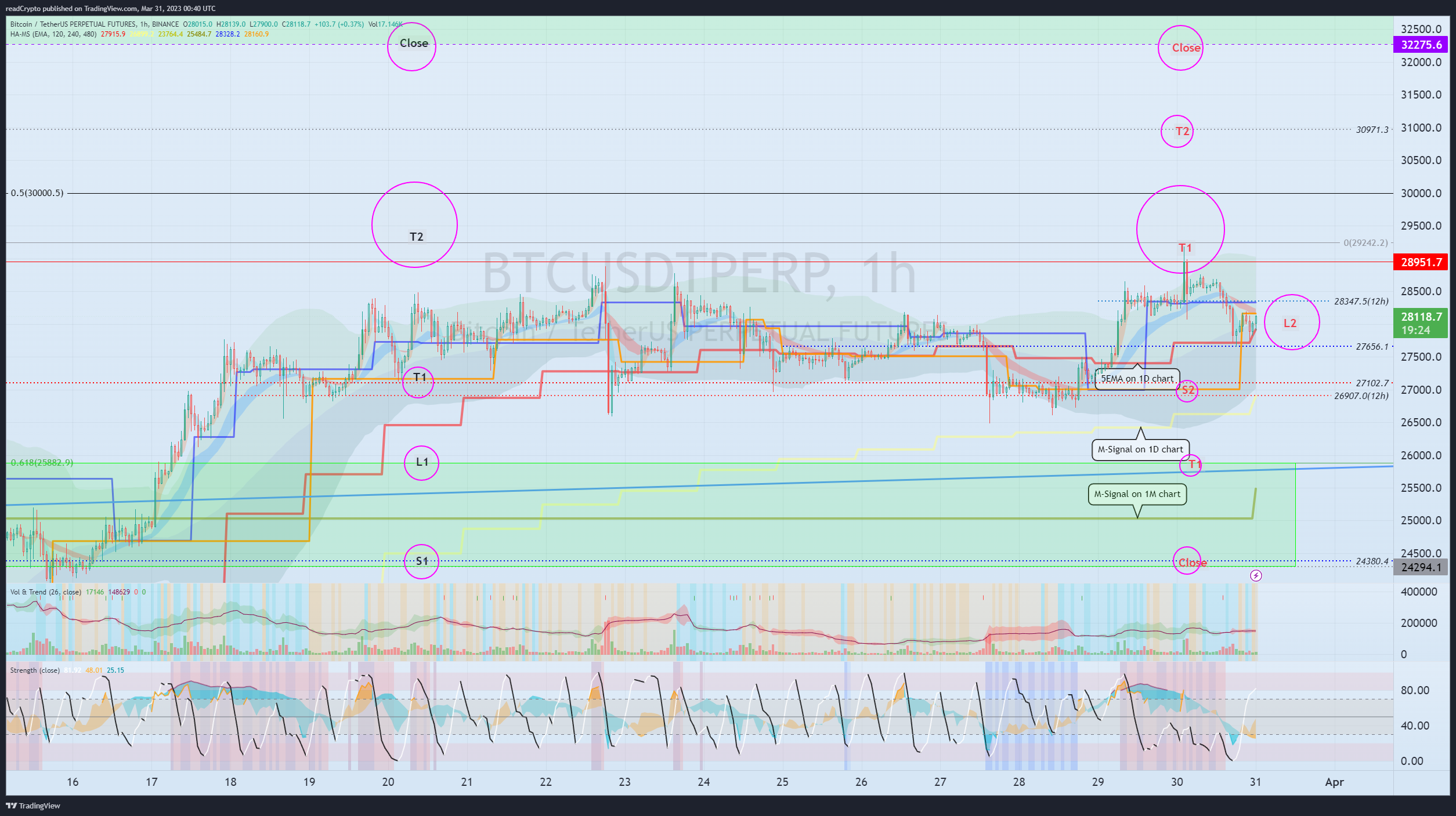The height and width of the screenshot is (816, 1456).
Task: Click the black T2 label in the large circle
Action: click(417, 237)
